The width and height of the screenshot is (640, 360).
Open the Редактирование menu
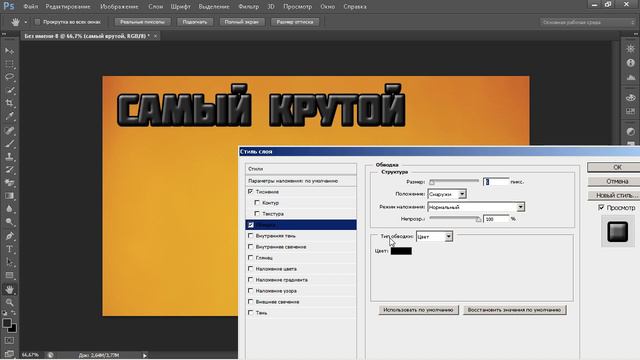[x=68, y=7]
